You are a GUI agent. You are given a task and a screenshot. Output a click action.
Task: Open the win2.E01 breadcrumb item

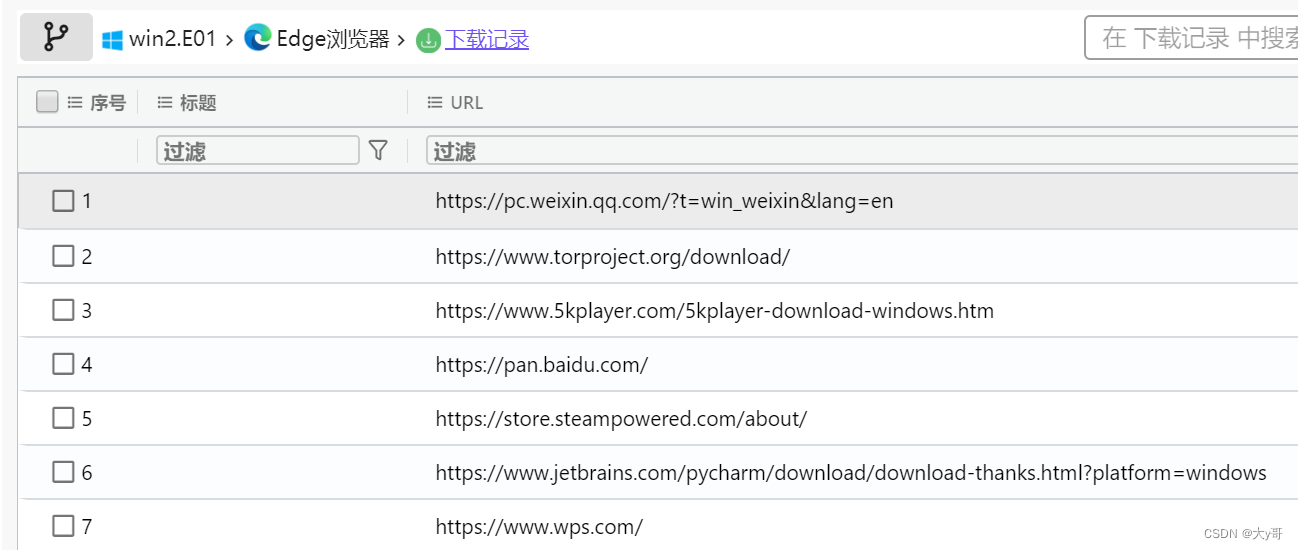172,40
